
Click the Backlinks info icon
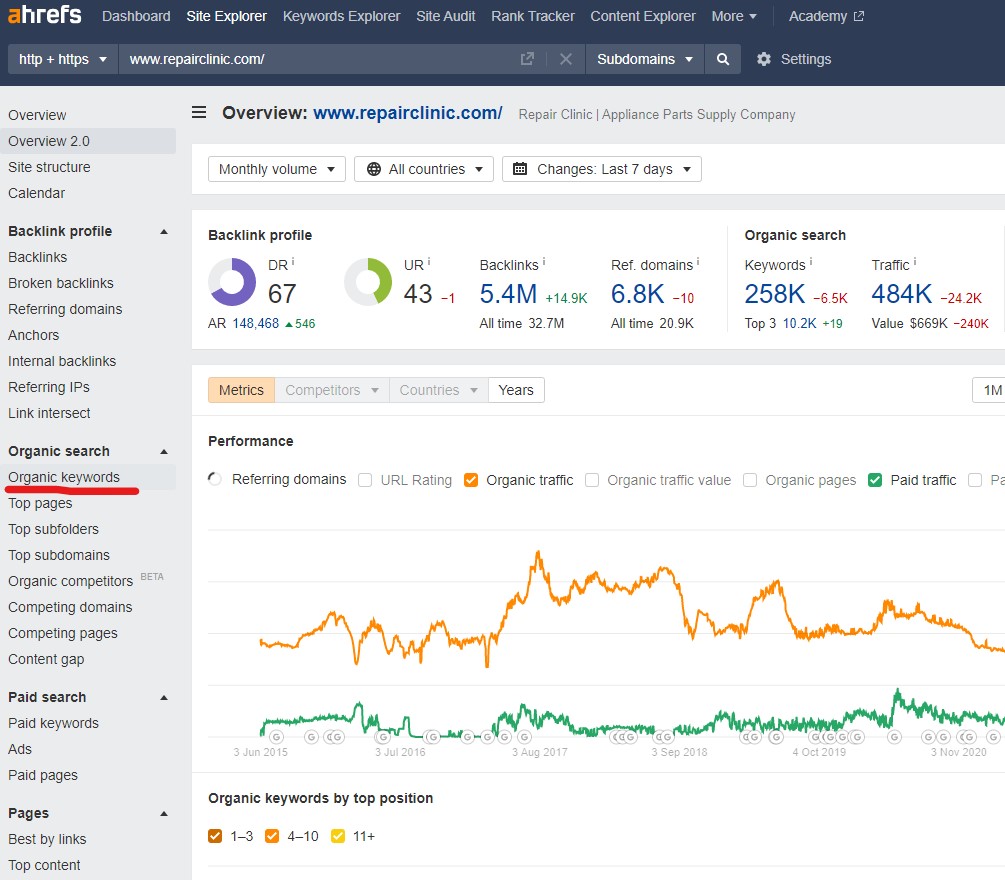tap(544, 262)
